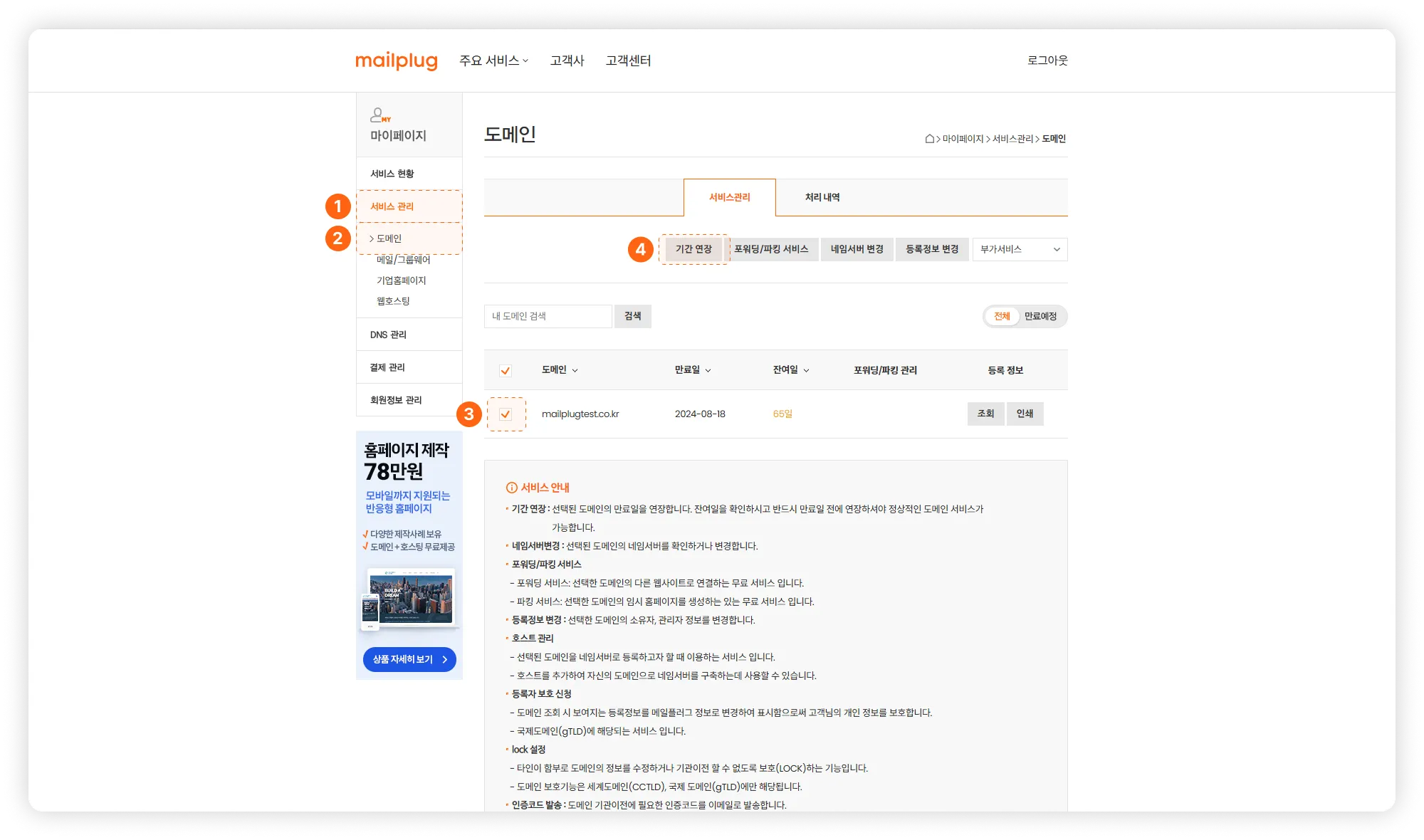This screenshot has width=1424, height=840.
Task: Expand 주요 서비스 menu
Action: 493,61
